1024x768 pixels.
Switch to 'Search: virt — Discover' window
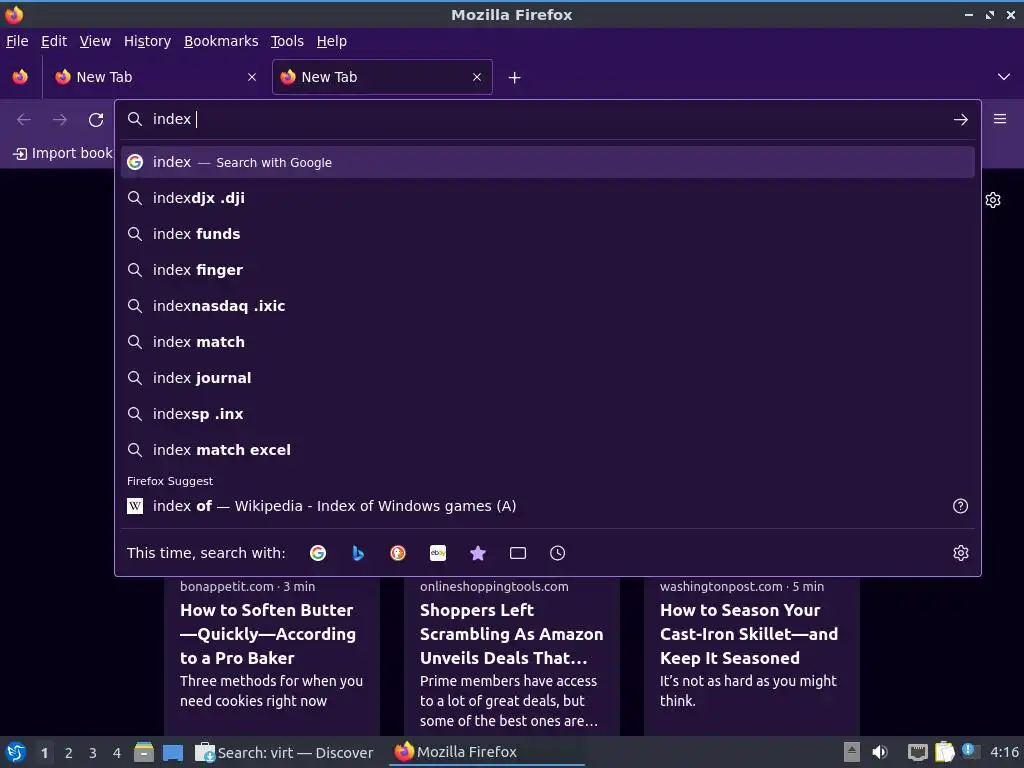[x=285, y=752]
